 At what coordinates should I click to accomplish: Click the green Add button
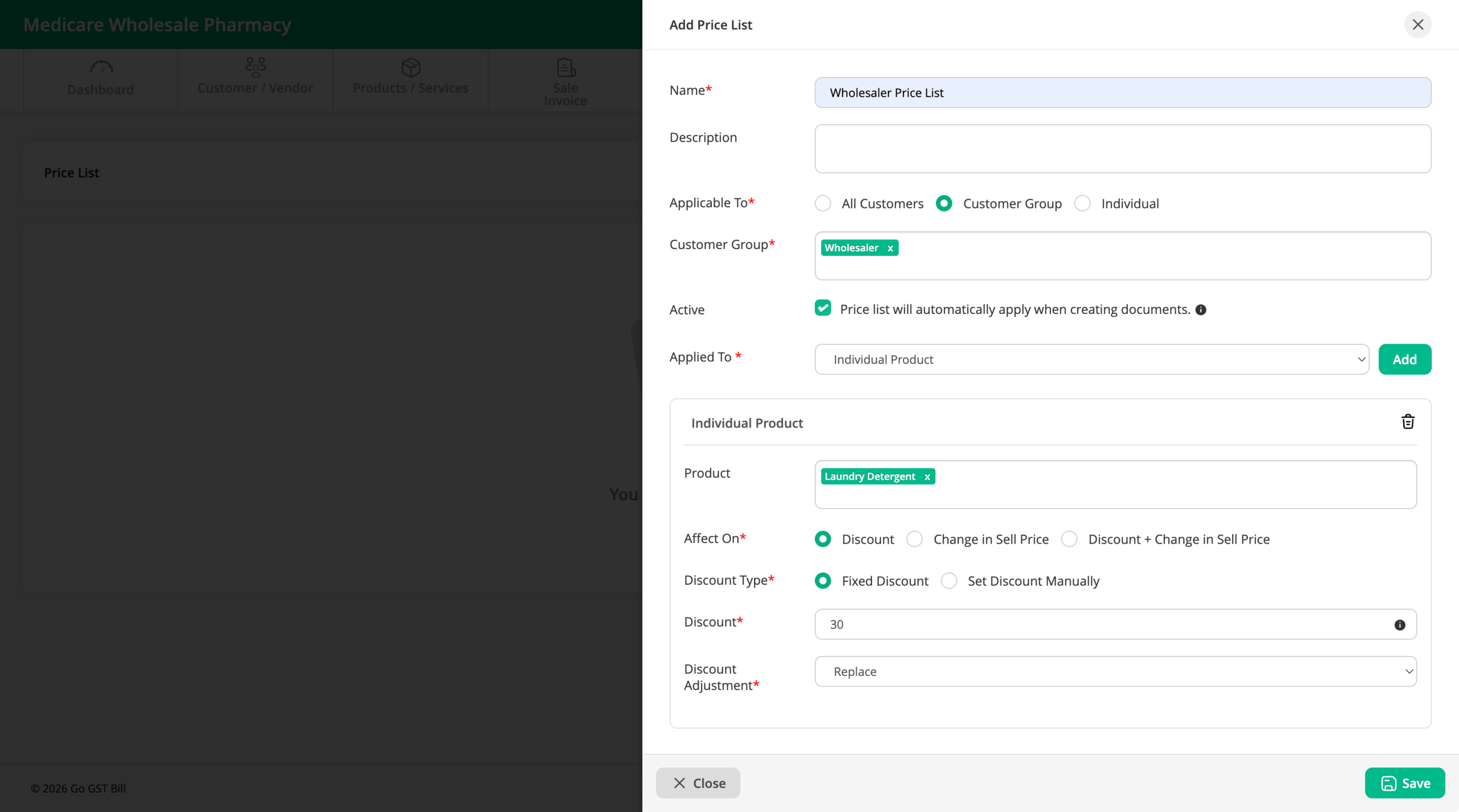click(x=1404, y=360)
